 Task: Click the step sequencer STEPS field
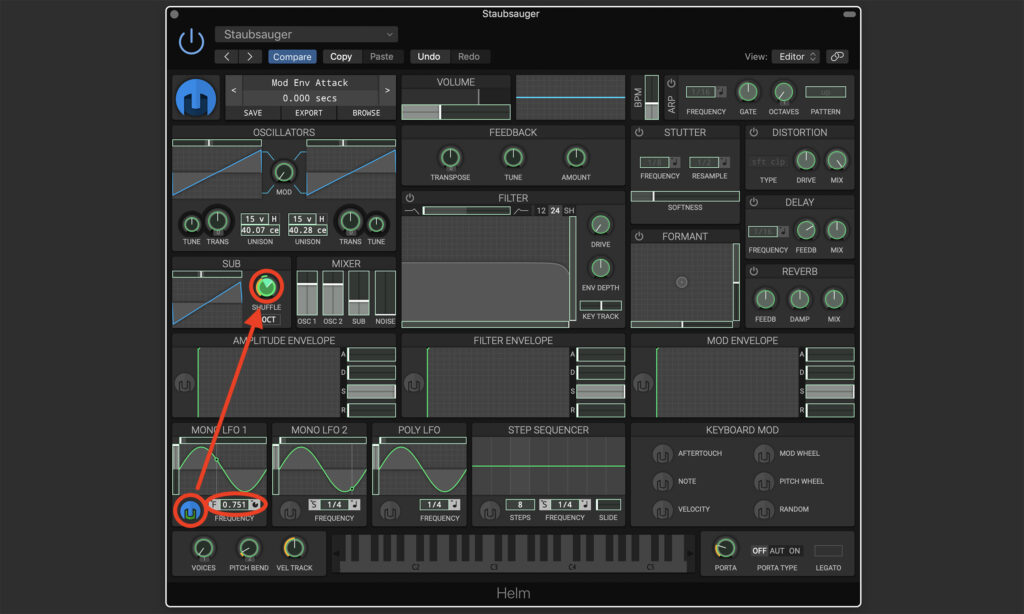pyautogui.click(x=520, y=505)
